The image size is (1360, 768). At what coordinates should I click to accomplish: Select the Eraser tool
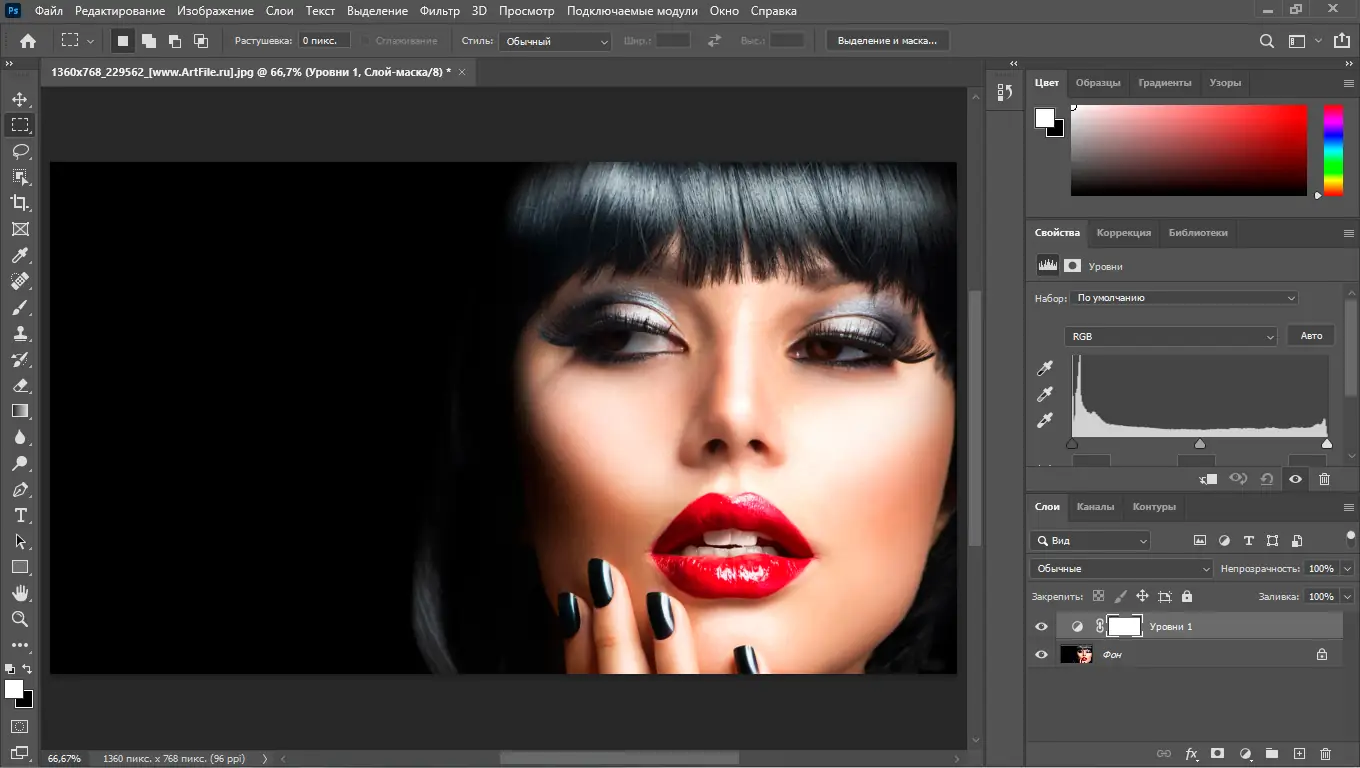pos(20,385)
